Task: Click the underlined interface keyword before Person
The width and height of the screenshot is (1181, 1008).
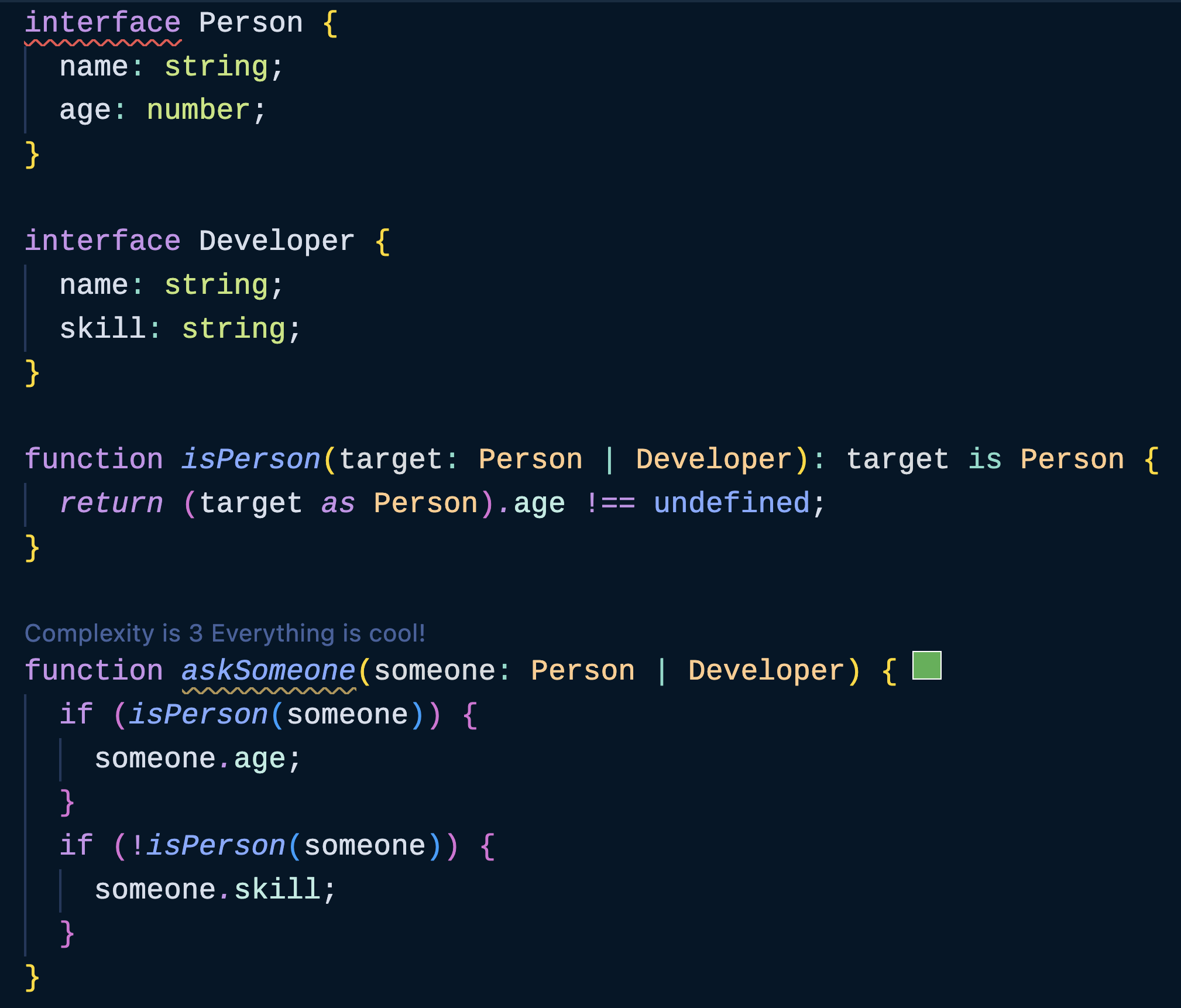Action: click(103, 23)
